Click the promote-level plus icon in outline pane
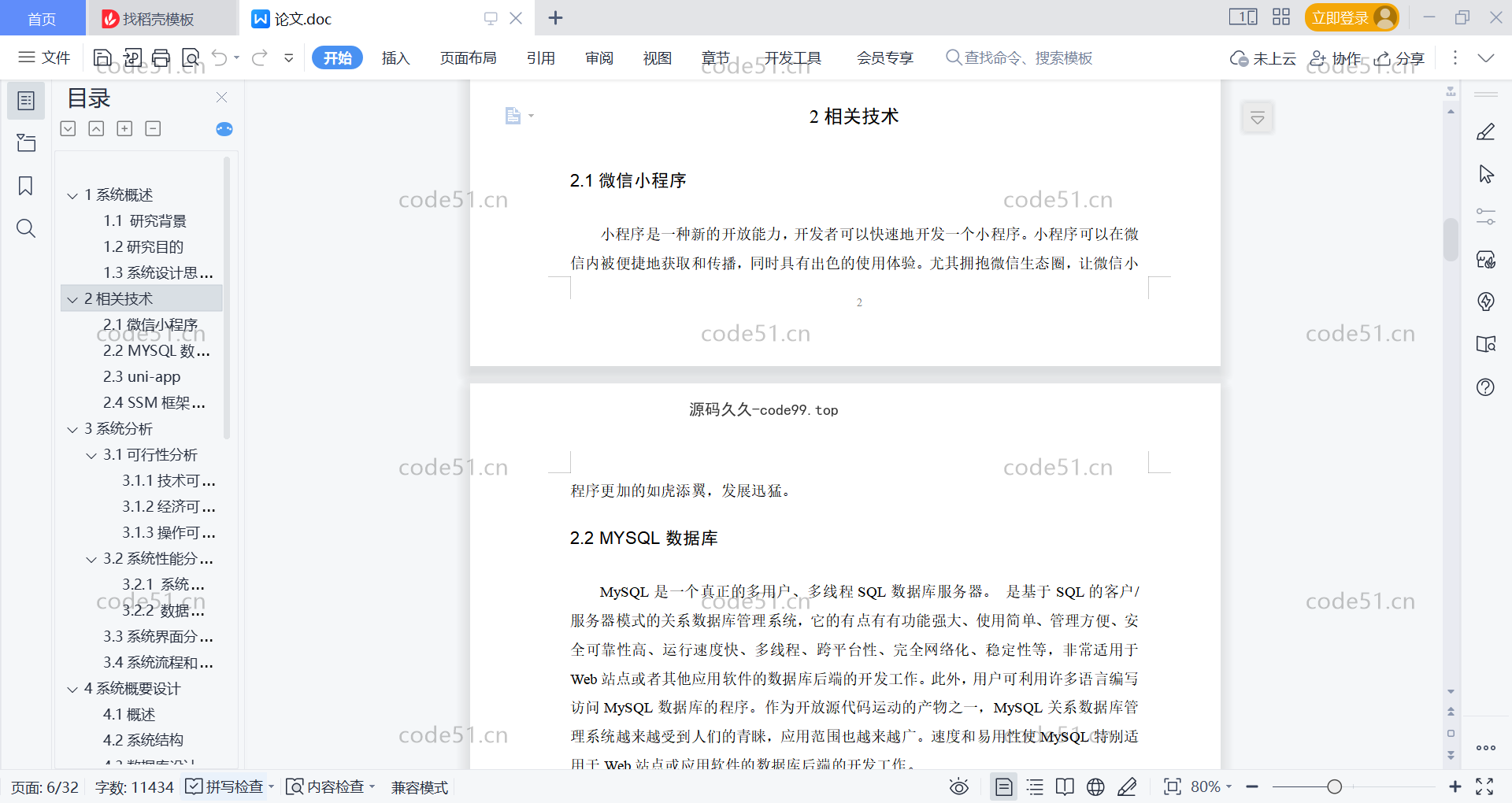The height and width of the screenshot is (803, 1512). [x=124, y=128]
